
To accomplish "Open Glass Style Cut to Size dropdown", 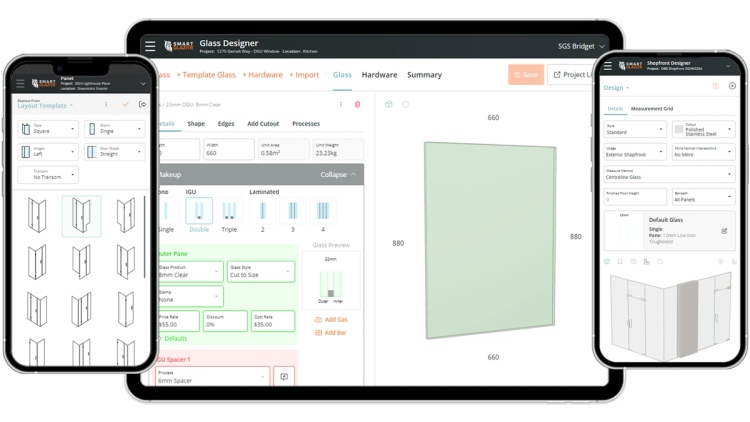I will click(x=261, y=271).
